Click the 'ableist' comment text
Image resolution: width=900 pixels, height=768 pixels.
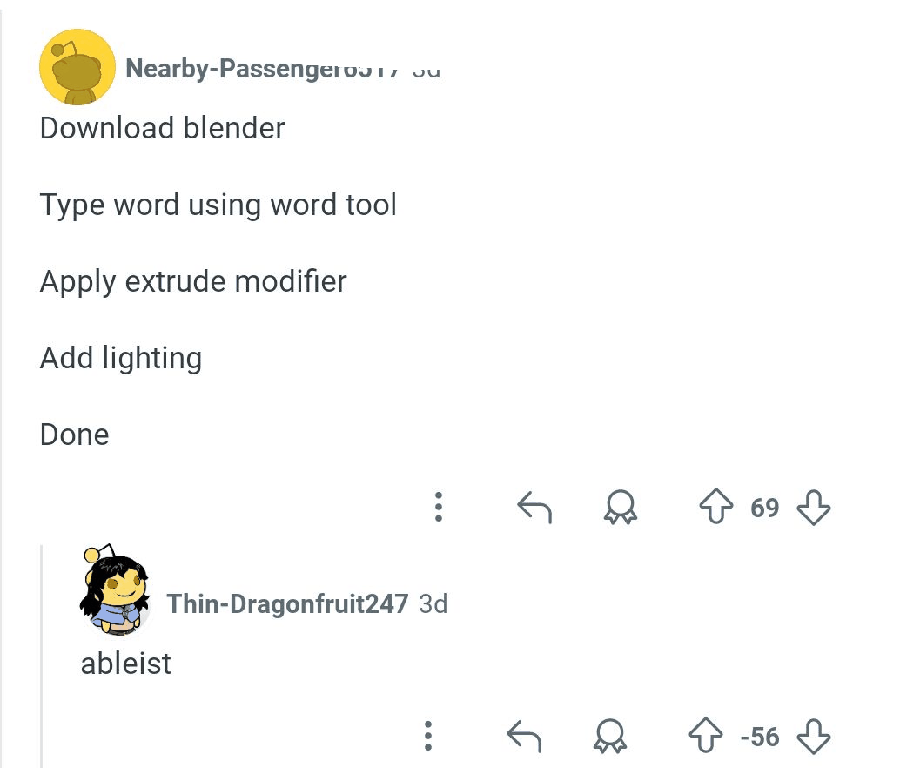click(x=126, y=664)
